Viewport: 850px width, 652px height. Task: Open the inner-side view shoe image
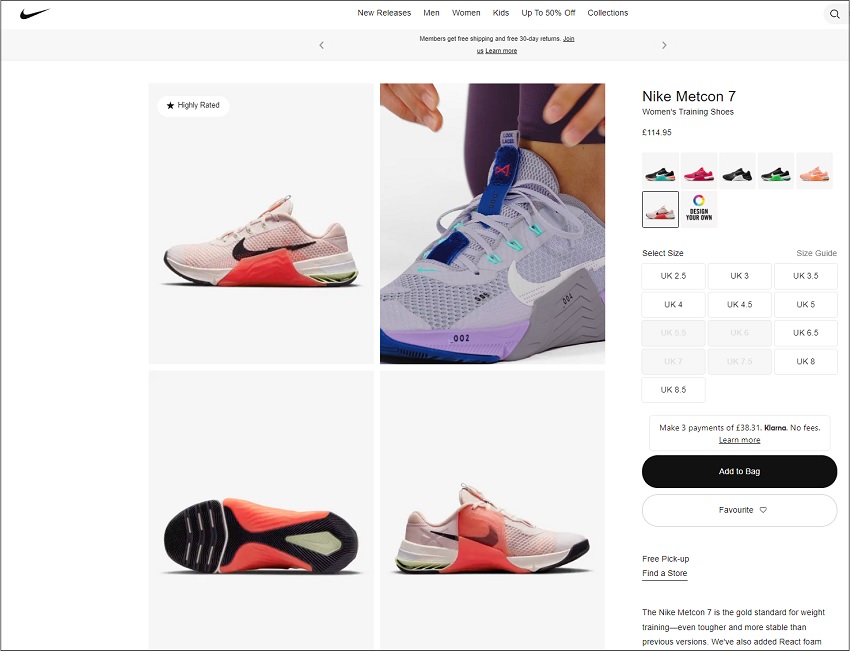click(x=492, y=510)
